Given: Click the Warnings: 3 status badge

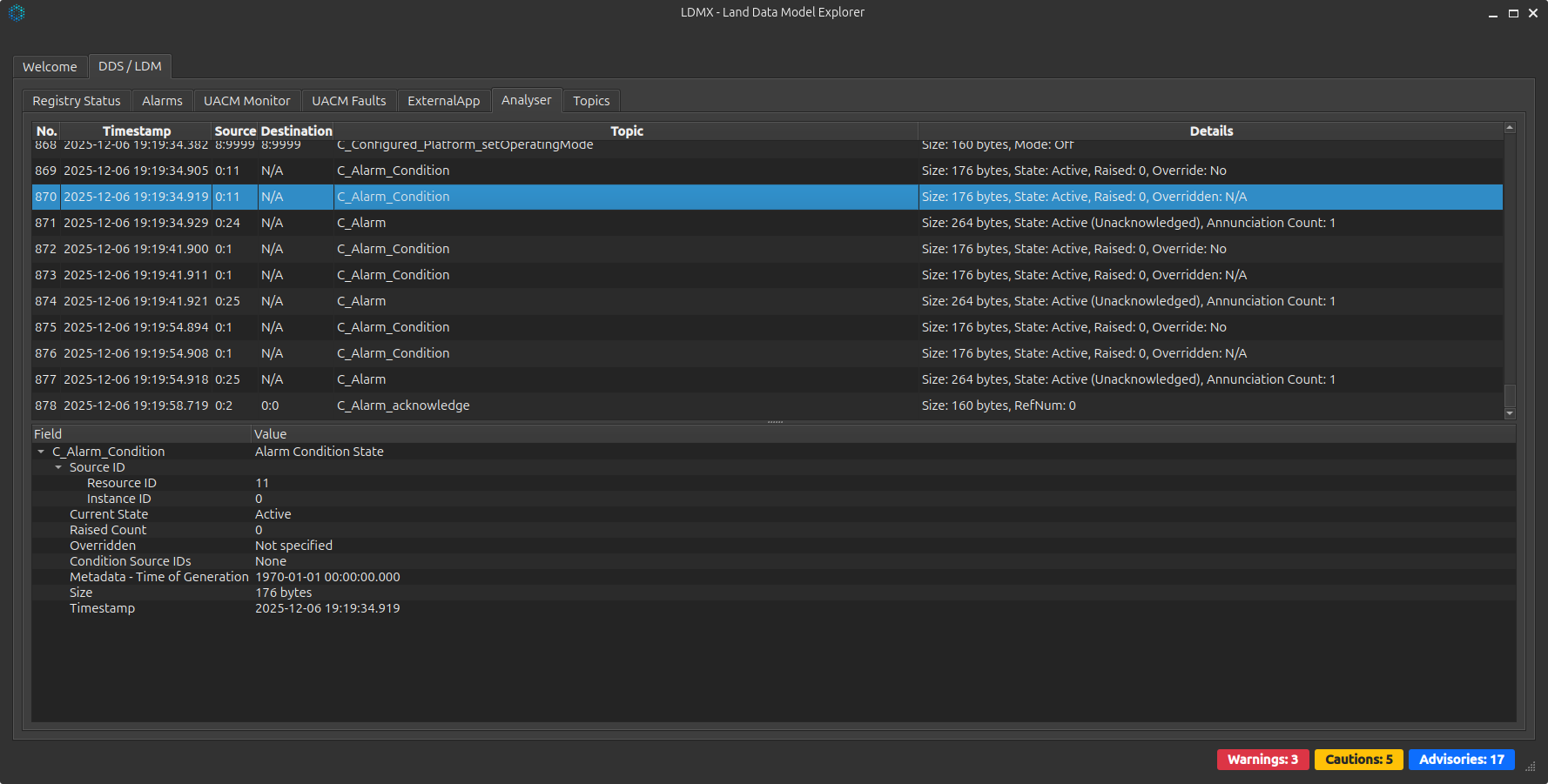Looking at the screenshot, I should (x=1262, y=759).
